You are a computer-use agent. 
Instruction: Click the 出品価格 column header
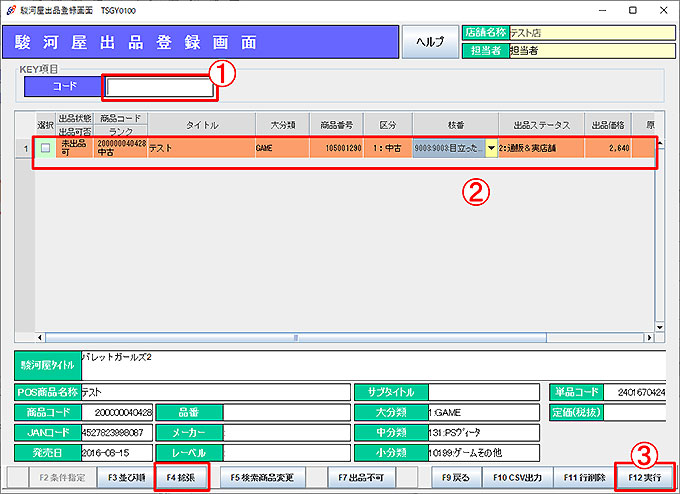608,125
